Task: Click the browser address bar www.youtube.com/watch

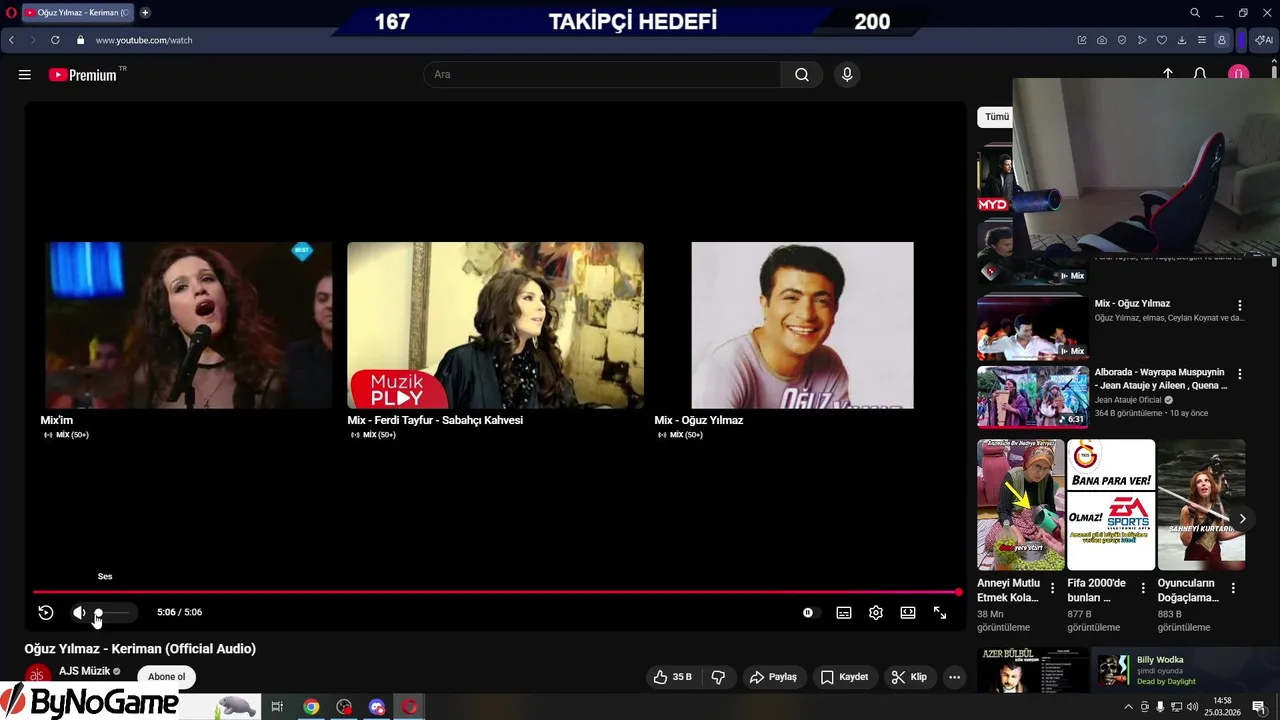Action: click(x=144, y=40)
